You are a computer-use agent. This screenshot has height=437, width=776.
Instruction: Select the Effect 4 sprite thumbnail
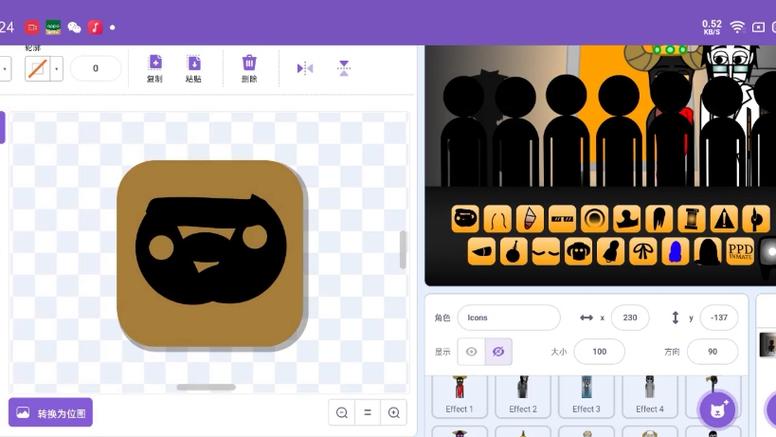pyautogui.click(x=649, y=396)
